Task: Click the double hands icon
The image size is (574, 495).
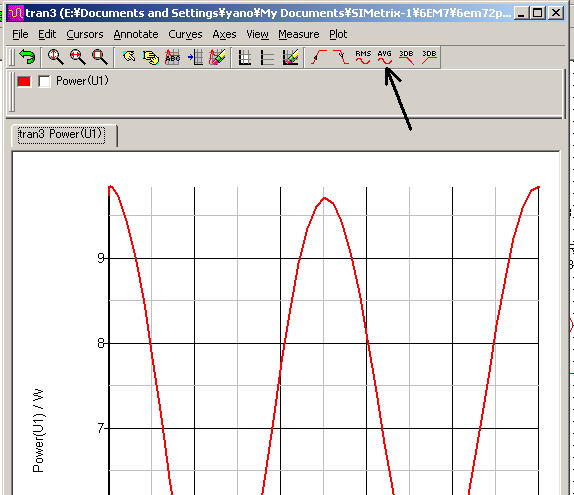Action: (x=151, y=57)
